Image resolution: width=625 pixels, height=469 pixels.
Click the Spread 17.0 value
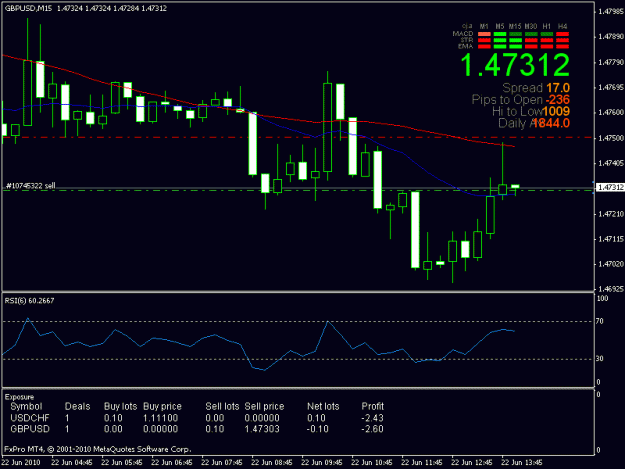(558, 88)
